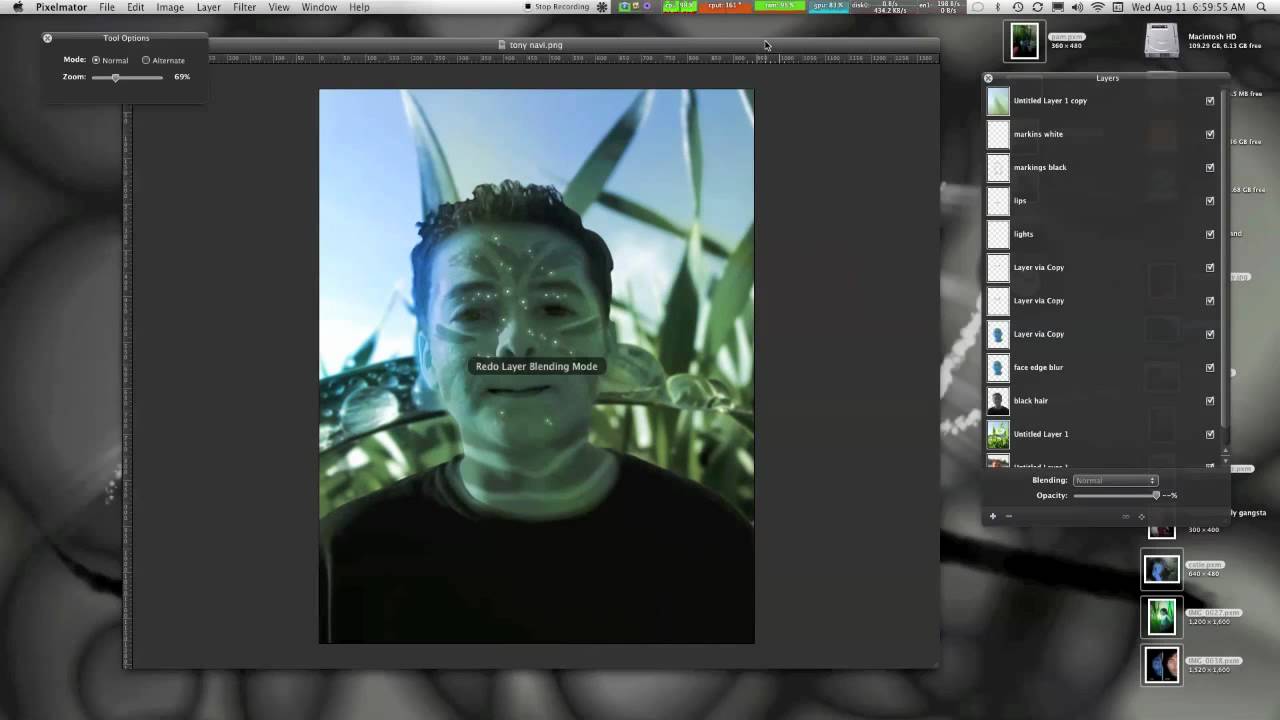This screenshot has height=720, width=1280.
Task: Open the 640 × 480 desktop file thumbnail
Action: click(1162, 569)
